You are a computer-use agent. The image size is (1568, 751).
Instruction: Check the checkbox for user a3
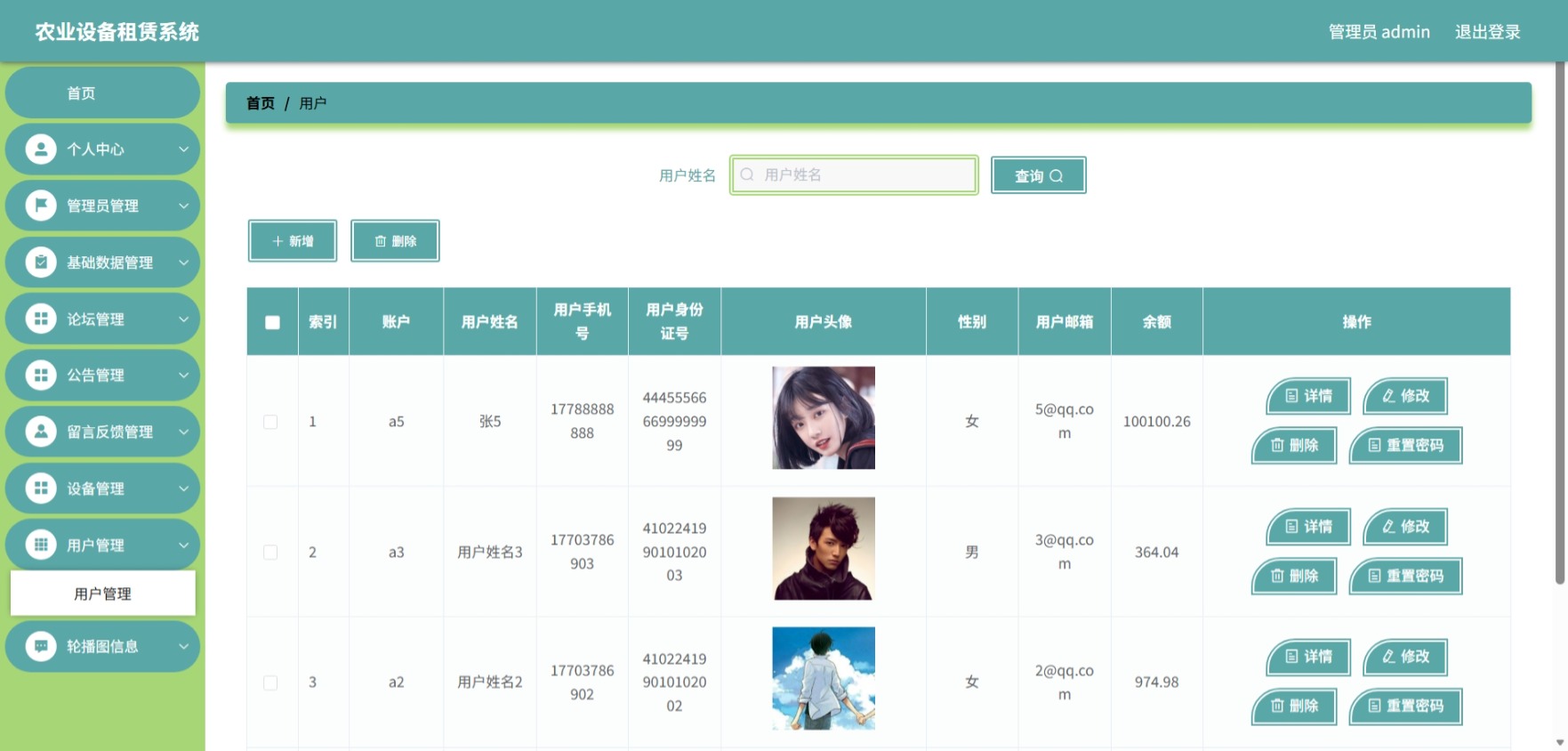click(x=270, y=553)
